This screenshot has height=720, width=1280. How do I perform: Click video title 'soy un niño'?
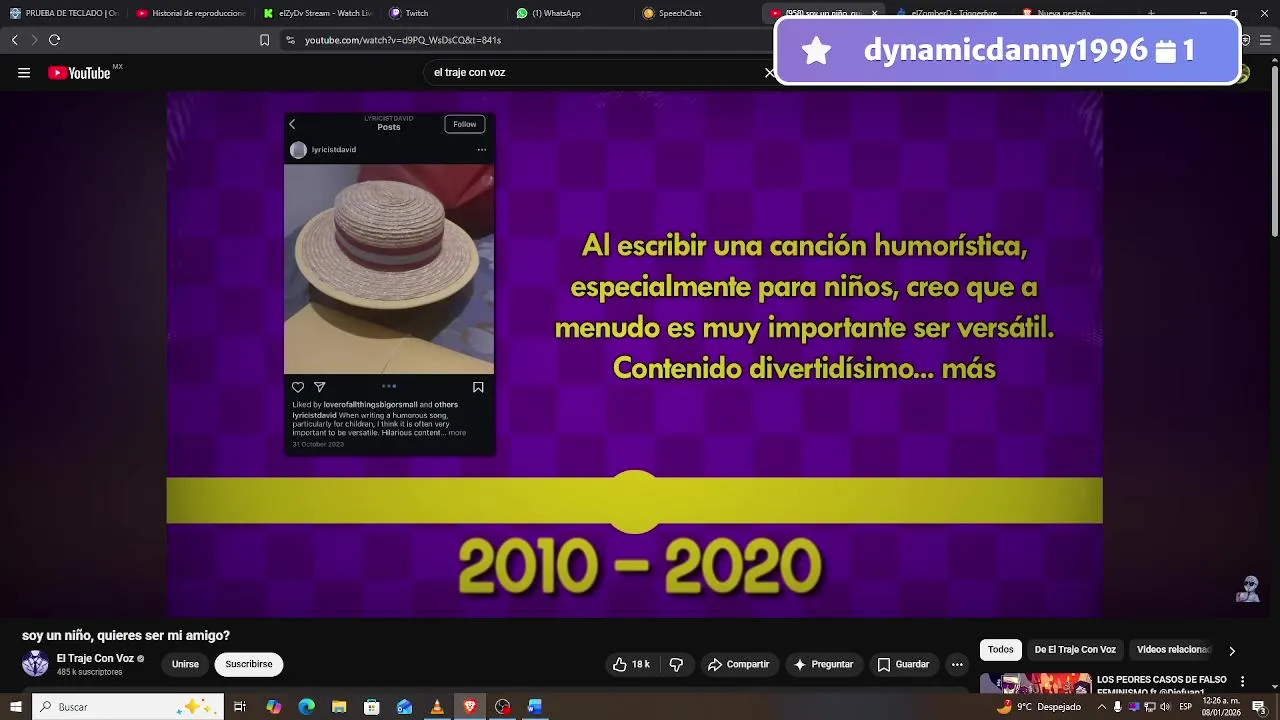(126, 635)
